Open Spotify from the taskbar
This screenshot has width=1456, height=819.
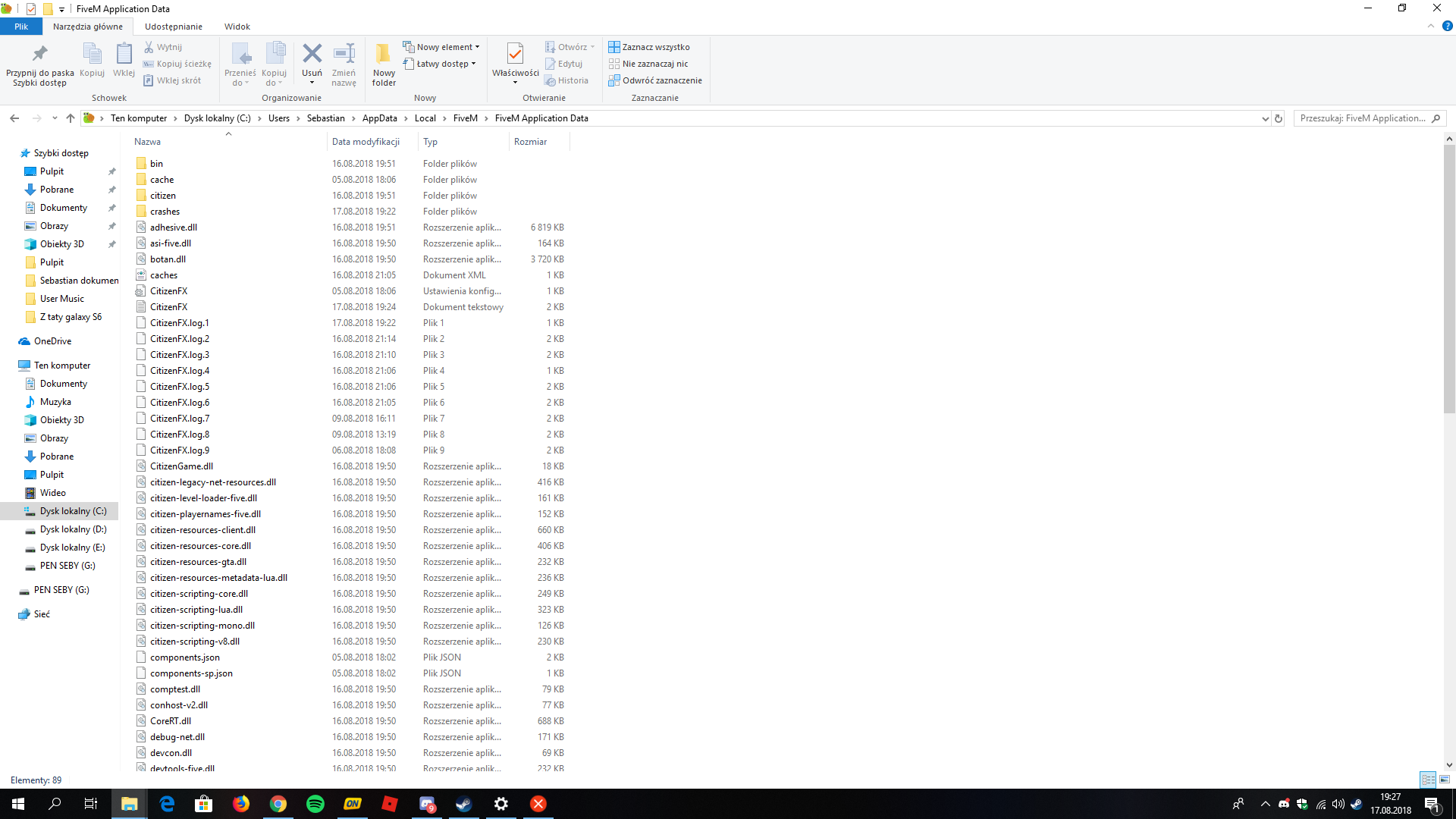click(315, 804)
